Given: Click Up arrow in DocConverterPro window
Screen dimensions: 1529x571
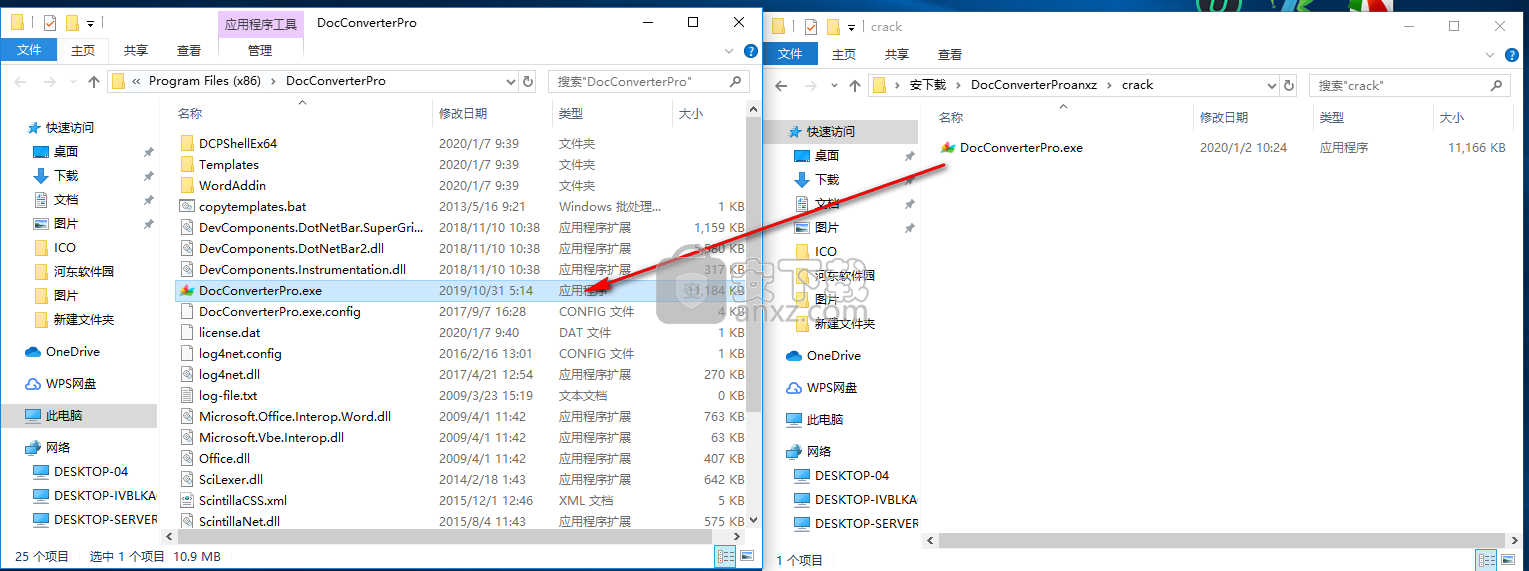Looking at the screenshot, I should 94,81.
